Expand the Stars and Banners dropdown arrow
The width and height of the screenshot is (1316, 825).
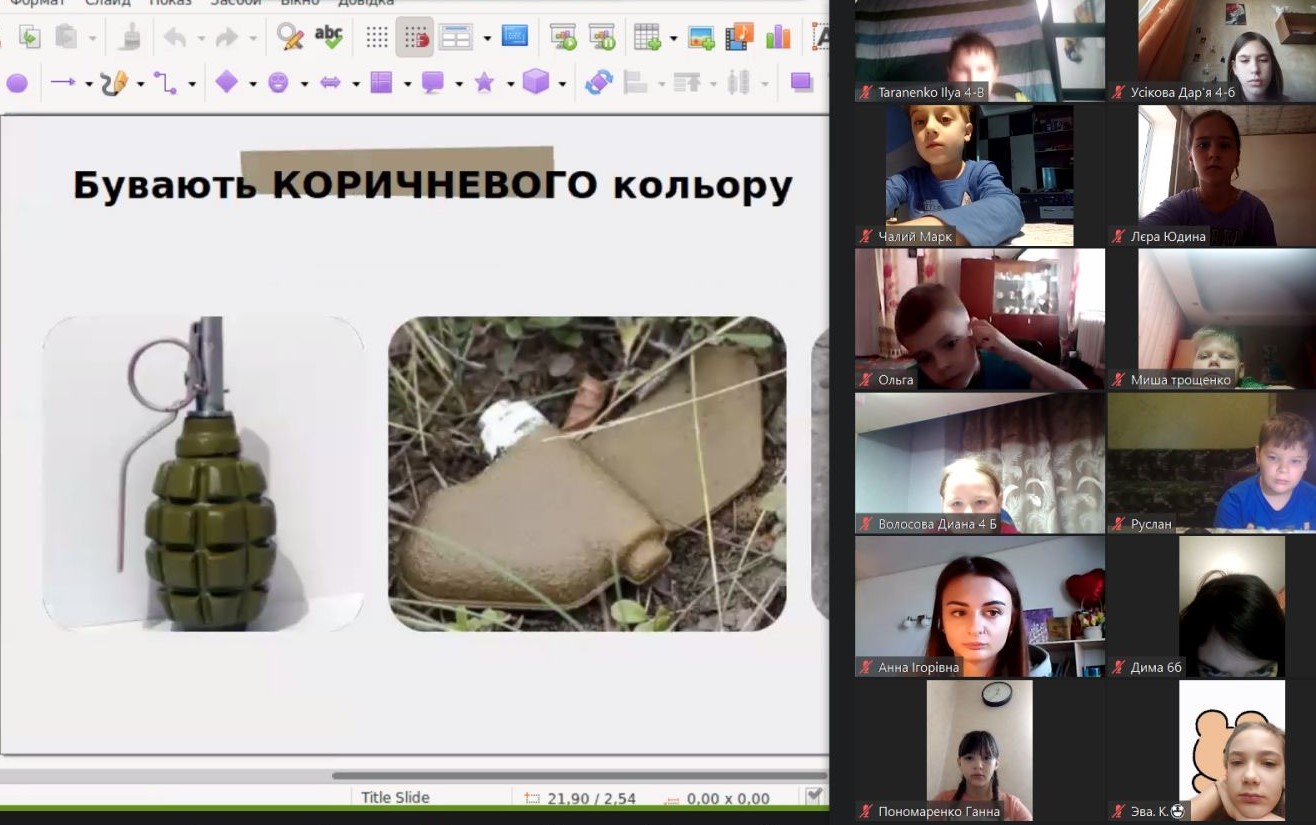(510, 84)
